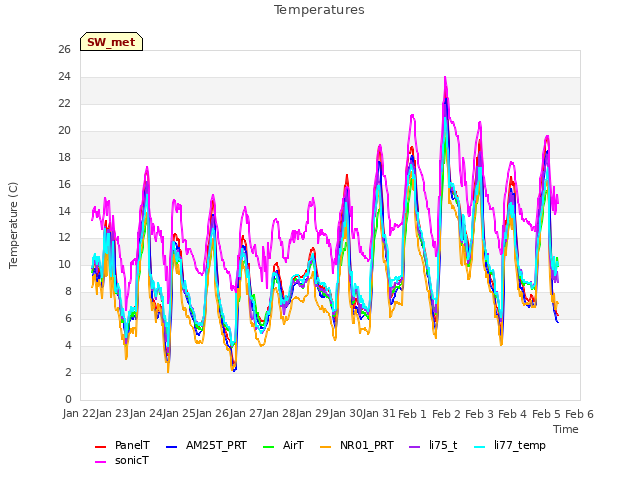Click the 0 y-axis tick label
This screenshot has height=480, width=640.
(68, 400)
